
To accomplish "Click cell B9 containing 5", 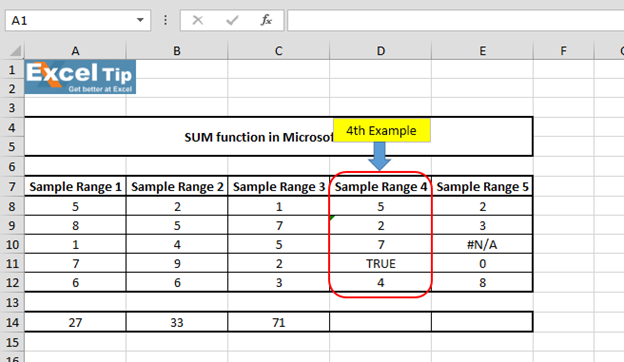I will click(x=177, y=225).
